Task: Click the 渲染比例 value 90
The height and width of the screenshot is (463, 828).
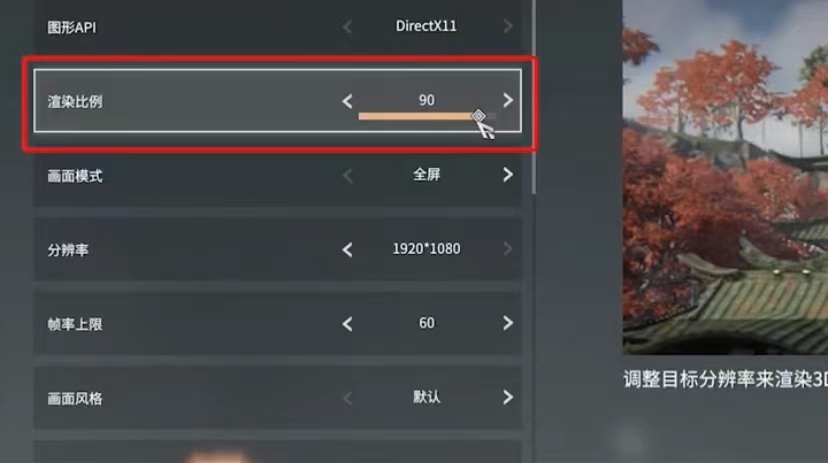Action: point(427,100)
